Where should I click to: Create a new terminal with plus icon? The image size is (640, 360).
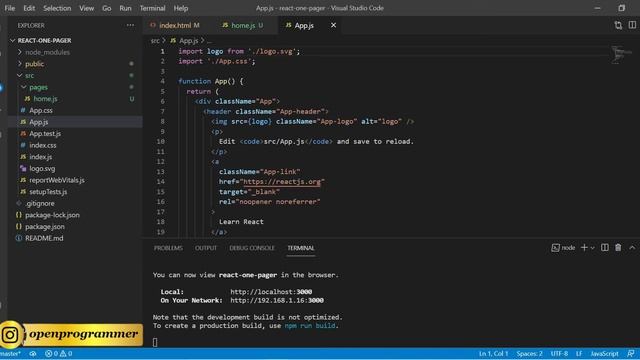tap(584, 248)
